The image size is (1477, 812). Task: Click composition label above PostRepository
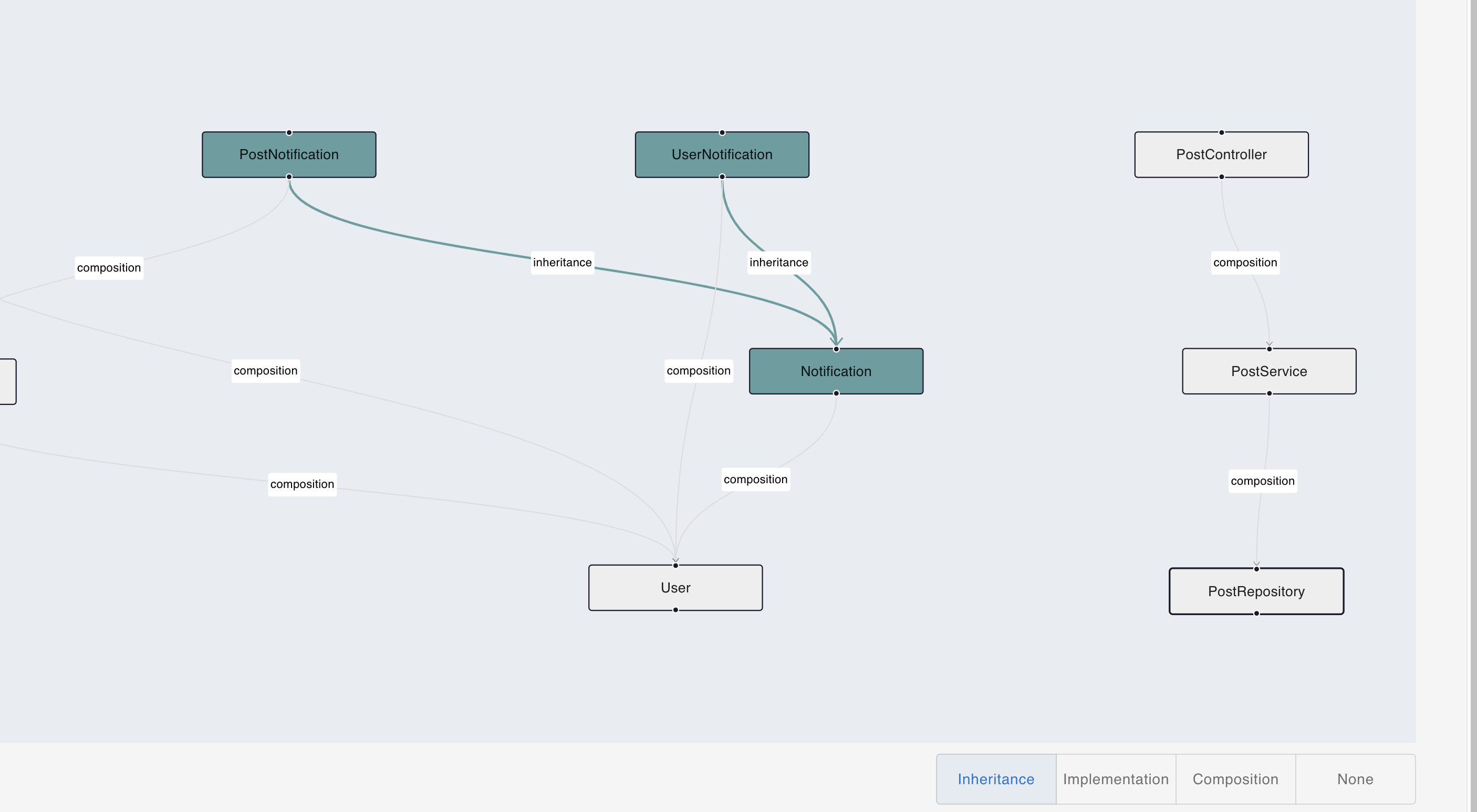(x=1263, y=481)
